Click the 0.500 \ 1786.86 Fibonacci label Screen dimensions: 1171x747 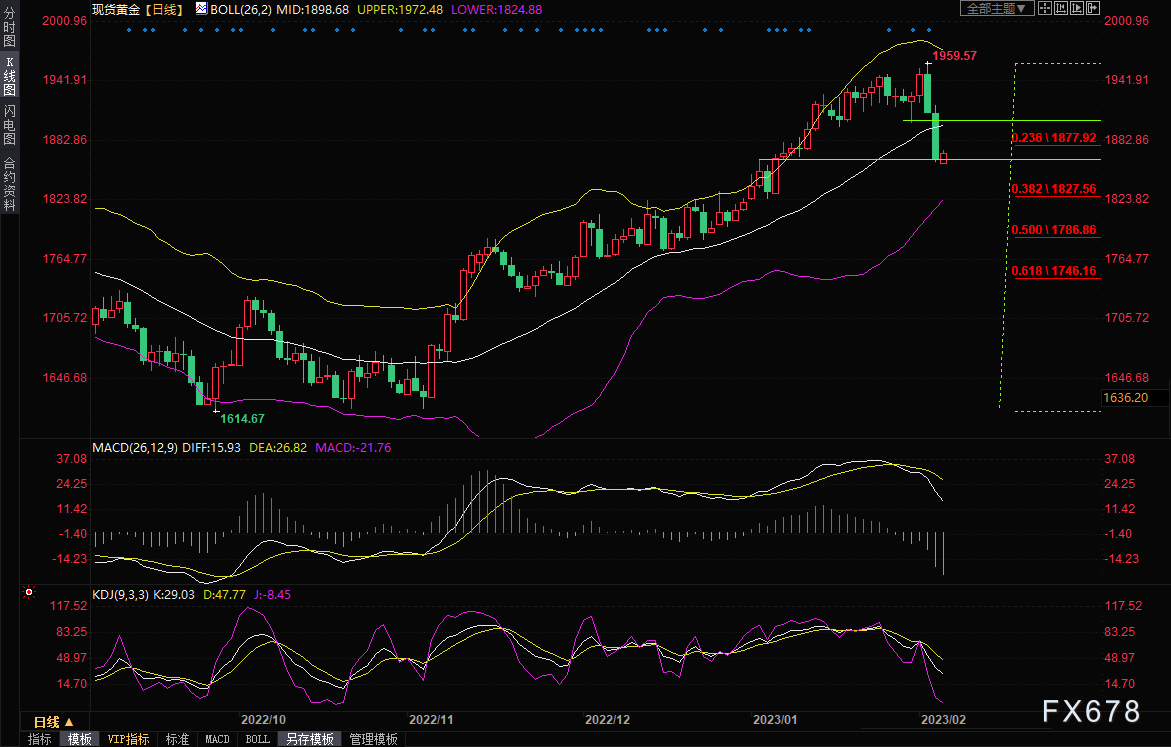(x=1054, y=230)
